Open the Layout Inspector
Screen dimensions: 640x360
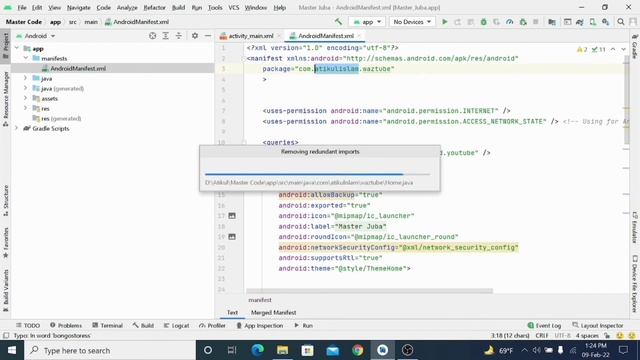pyautogui.click(x=598, y=325)
